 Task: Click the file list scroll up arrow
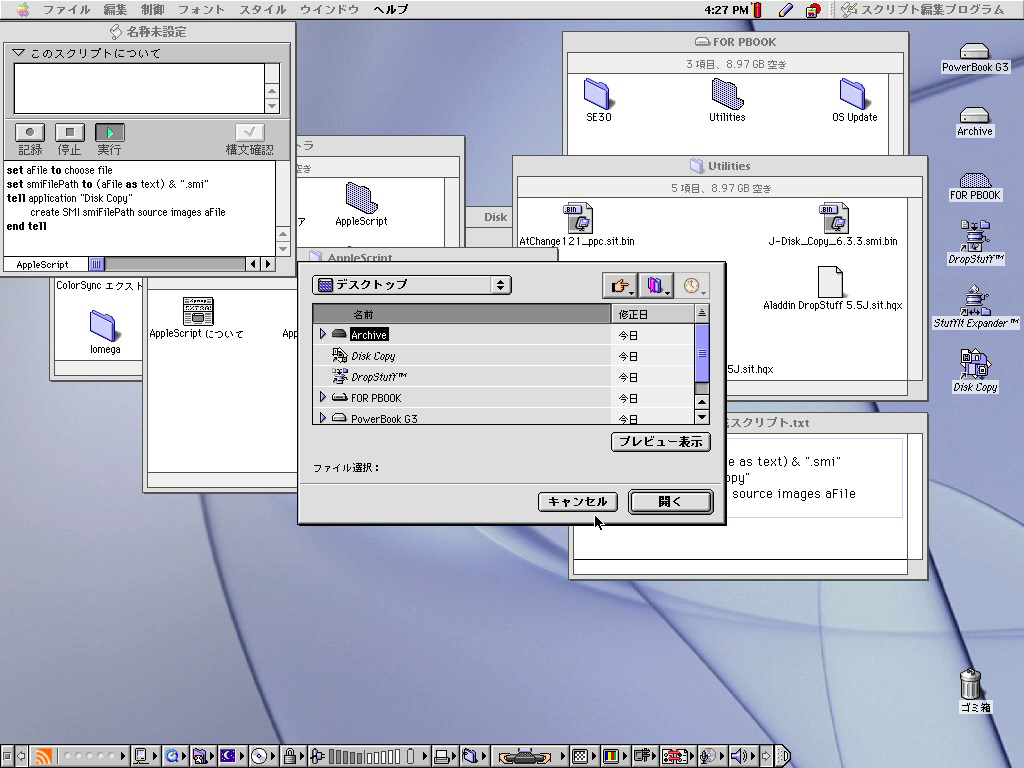[x=702, y=402]
